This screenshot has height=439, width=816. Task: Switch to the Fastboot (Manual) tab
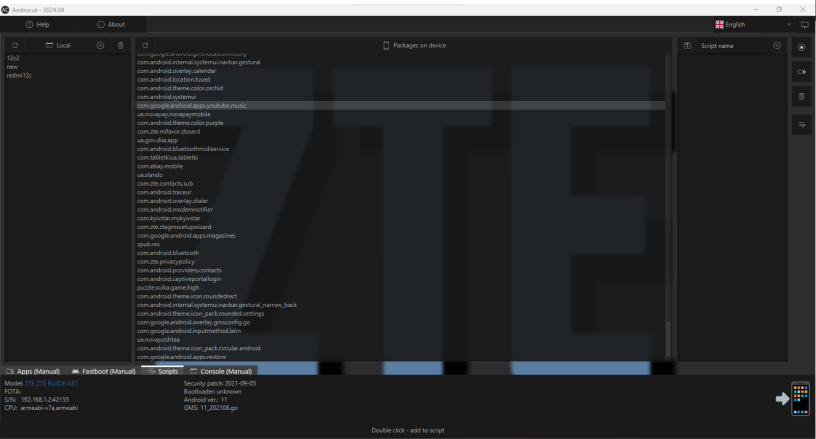104,371
